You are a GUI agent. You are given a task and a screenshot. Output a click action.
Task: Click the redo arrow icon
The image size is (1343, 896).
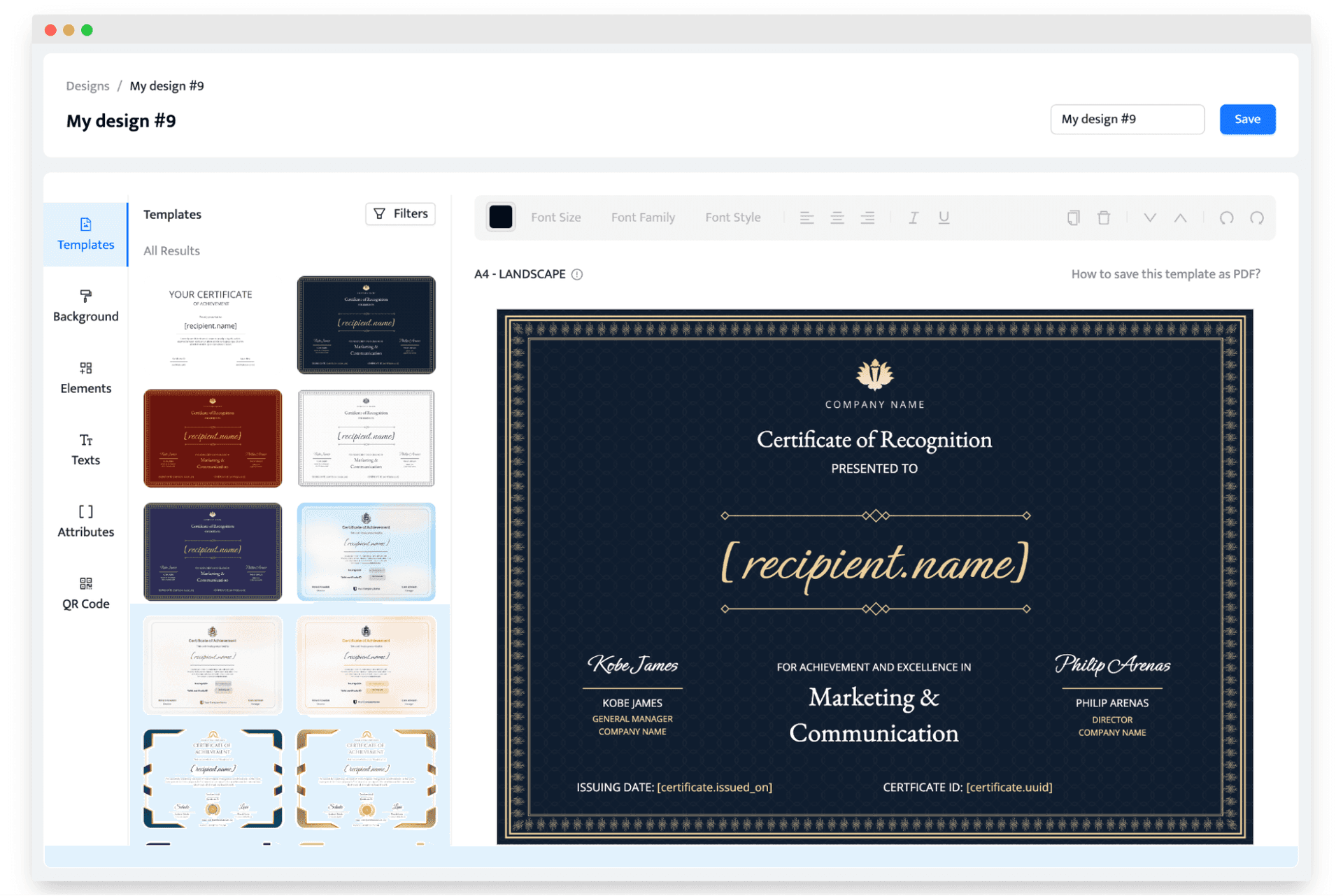[x=1257, y=218]
